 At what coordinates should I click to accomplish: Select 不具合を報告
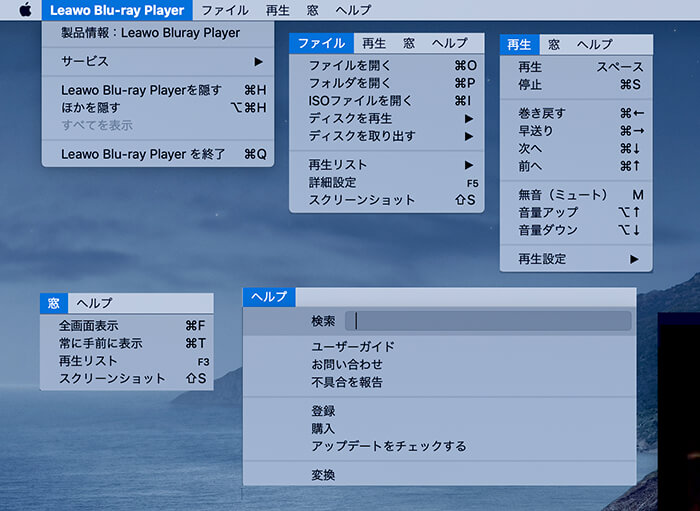[439, 382]
